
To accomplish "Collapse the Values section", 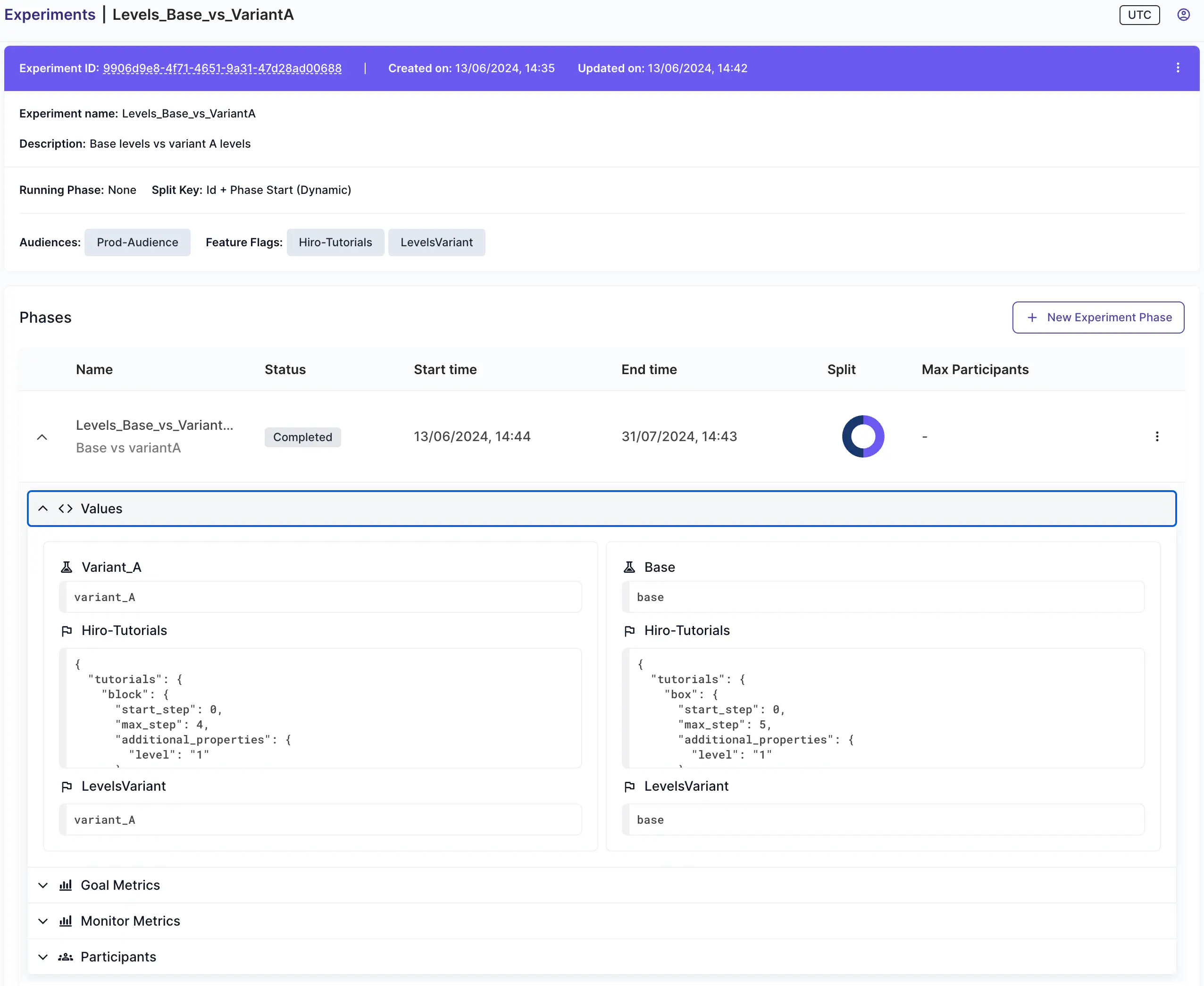I will [43, 509].
